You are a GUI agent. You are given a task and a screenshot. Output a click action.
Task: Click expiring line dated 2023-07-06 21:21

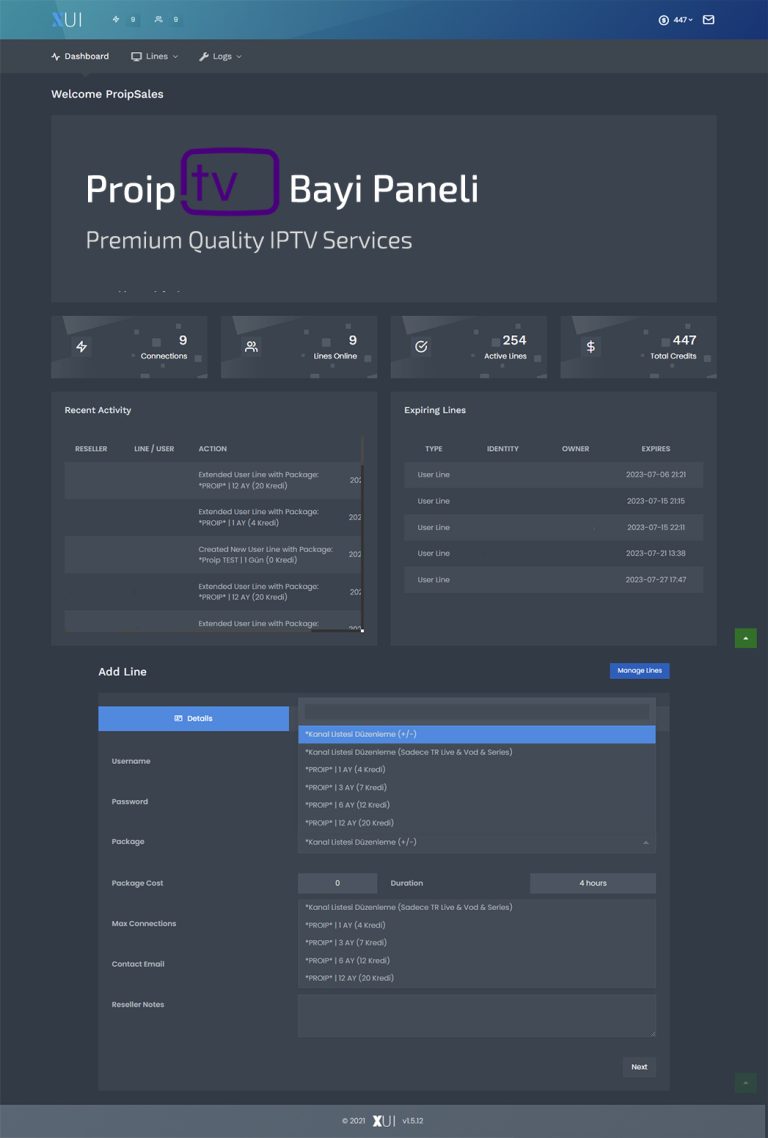pos(554,475)
